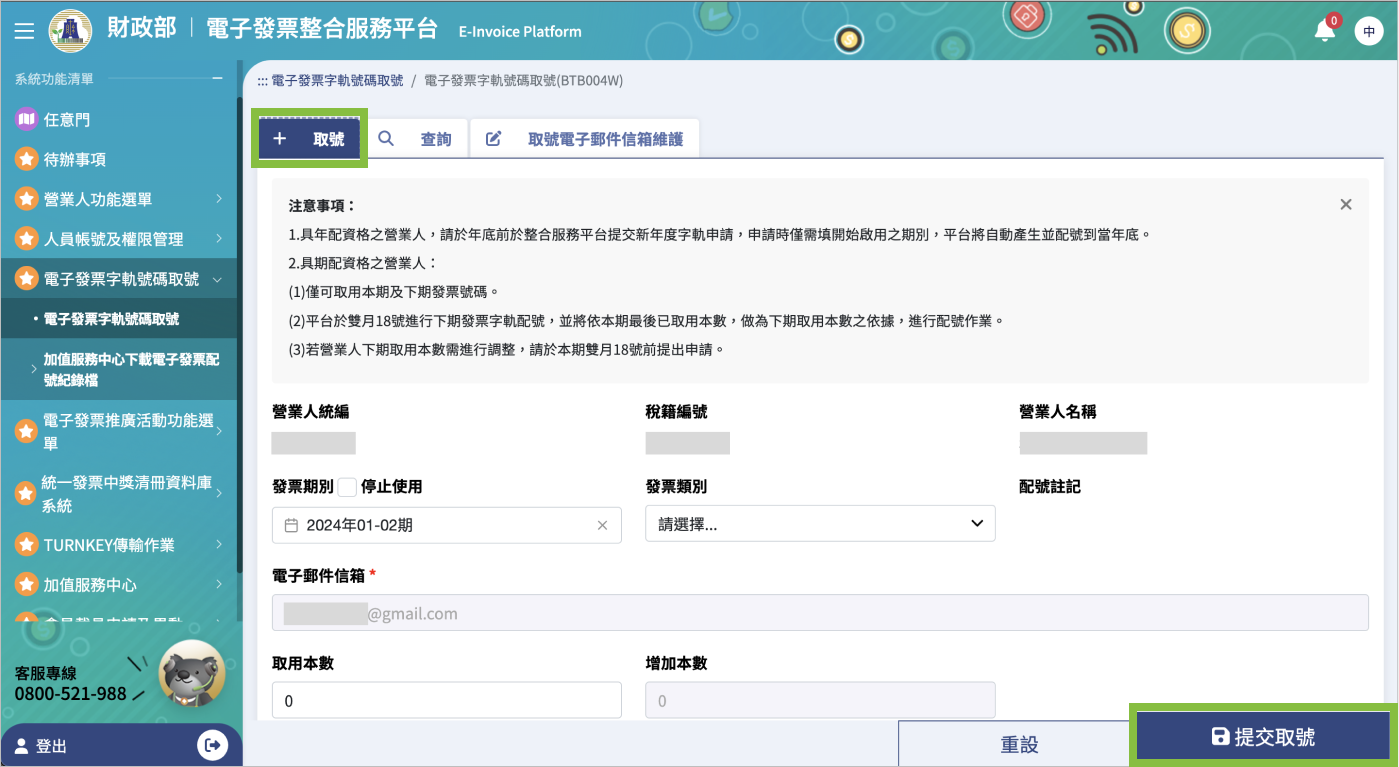Viewport: 1399px width, 767px height.
Task: Click the bear mascot customer service icon
Action: 191,674
